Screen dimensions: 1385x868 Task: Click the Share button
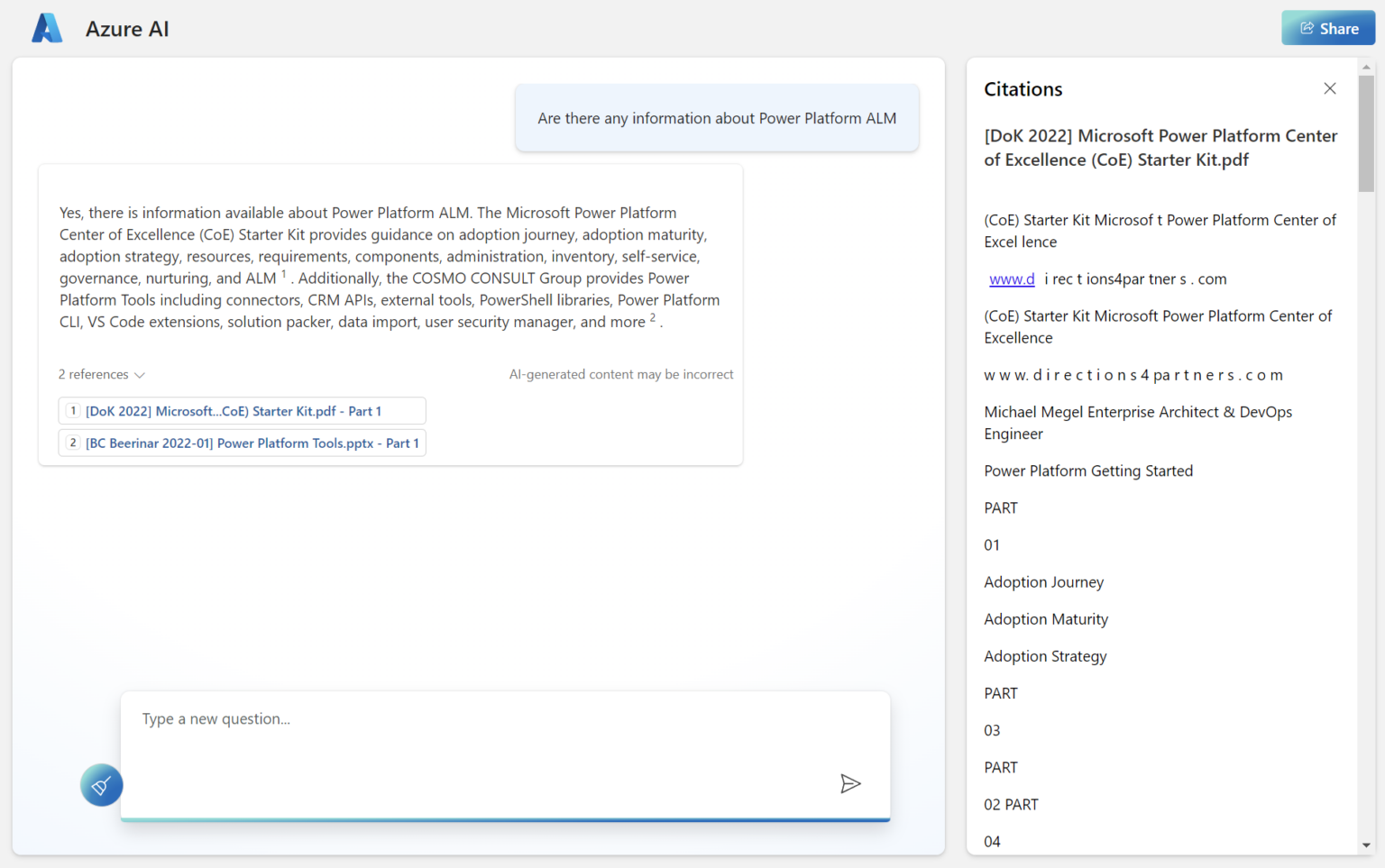click(1327, 27)
